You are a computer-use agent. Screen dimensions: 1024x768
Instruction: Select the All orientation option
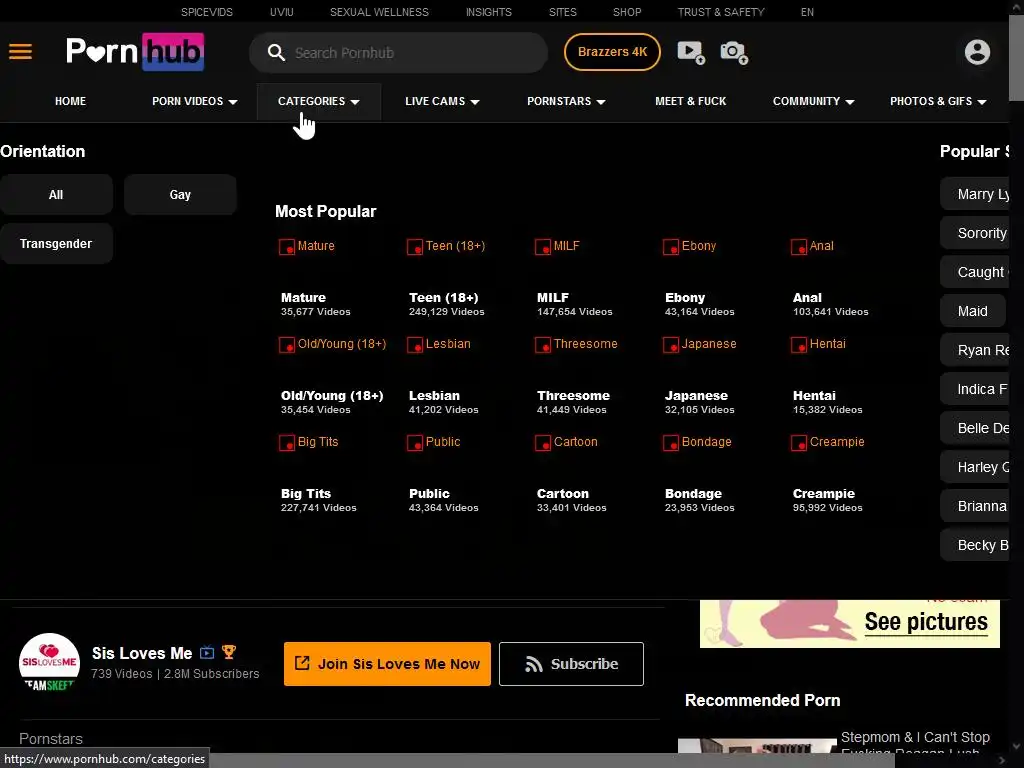click(x=56, y=195)
